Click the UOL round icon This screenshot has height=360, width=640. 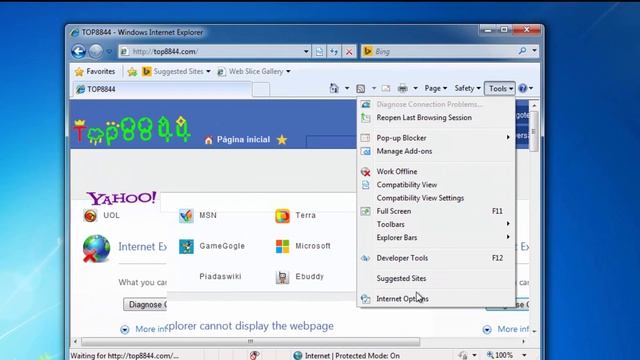[x=90, y=215]
